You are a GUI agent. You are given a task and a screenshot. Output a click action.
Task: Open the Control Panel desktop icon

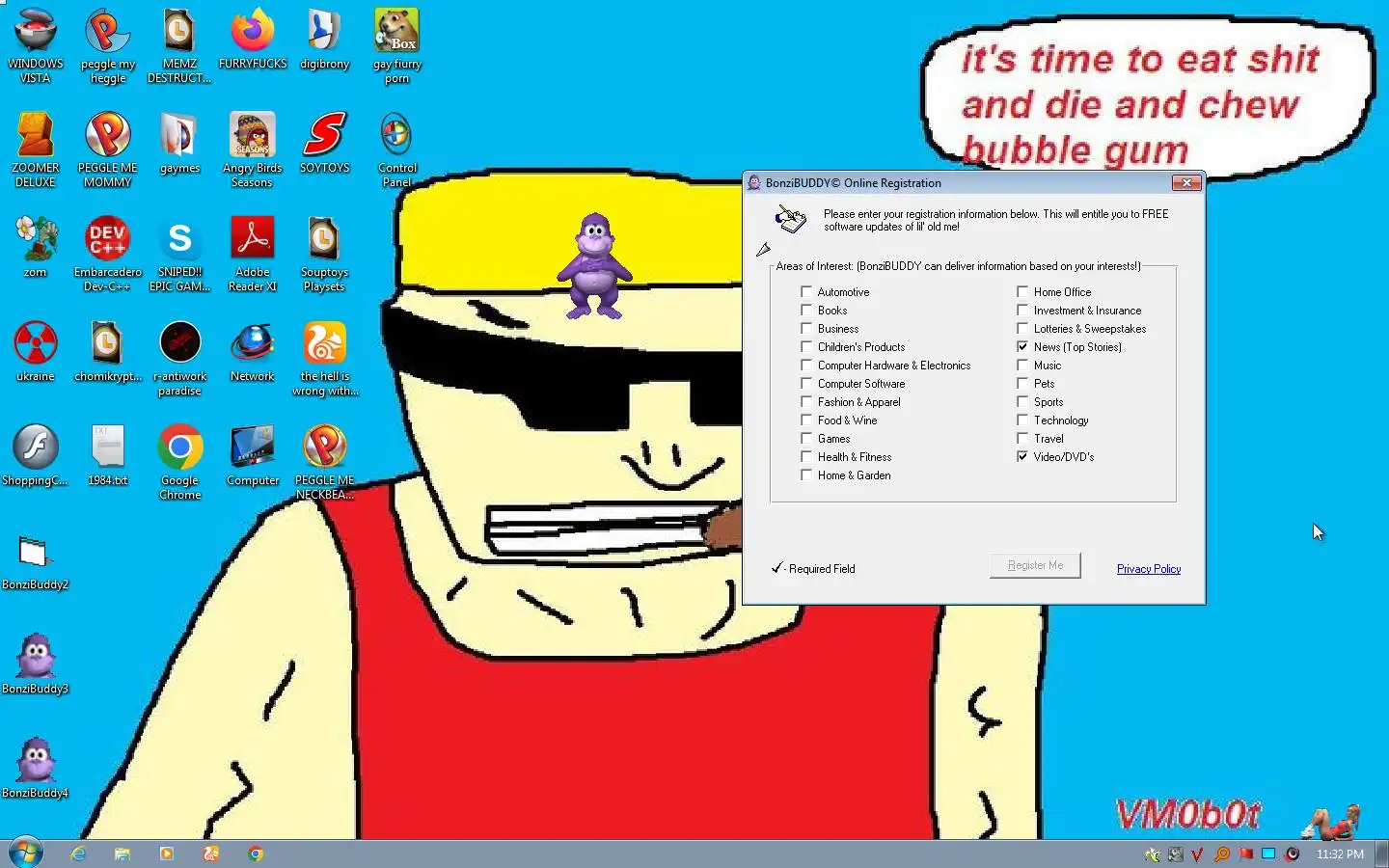tap(396, 149)
